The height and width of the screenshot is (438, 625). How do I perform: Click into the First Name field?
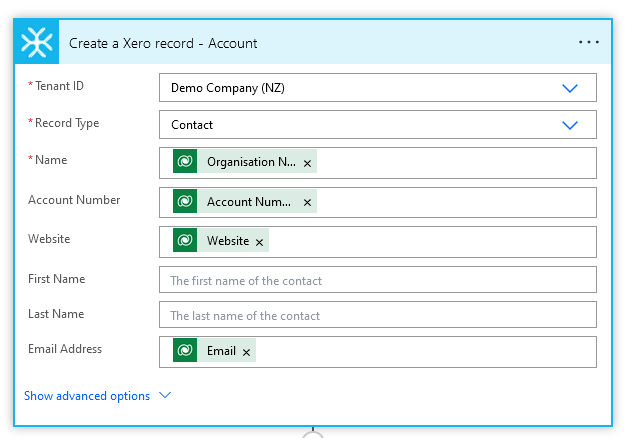378,279
